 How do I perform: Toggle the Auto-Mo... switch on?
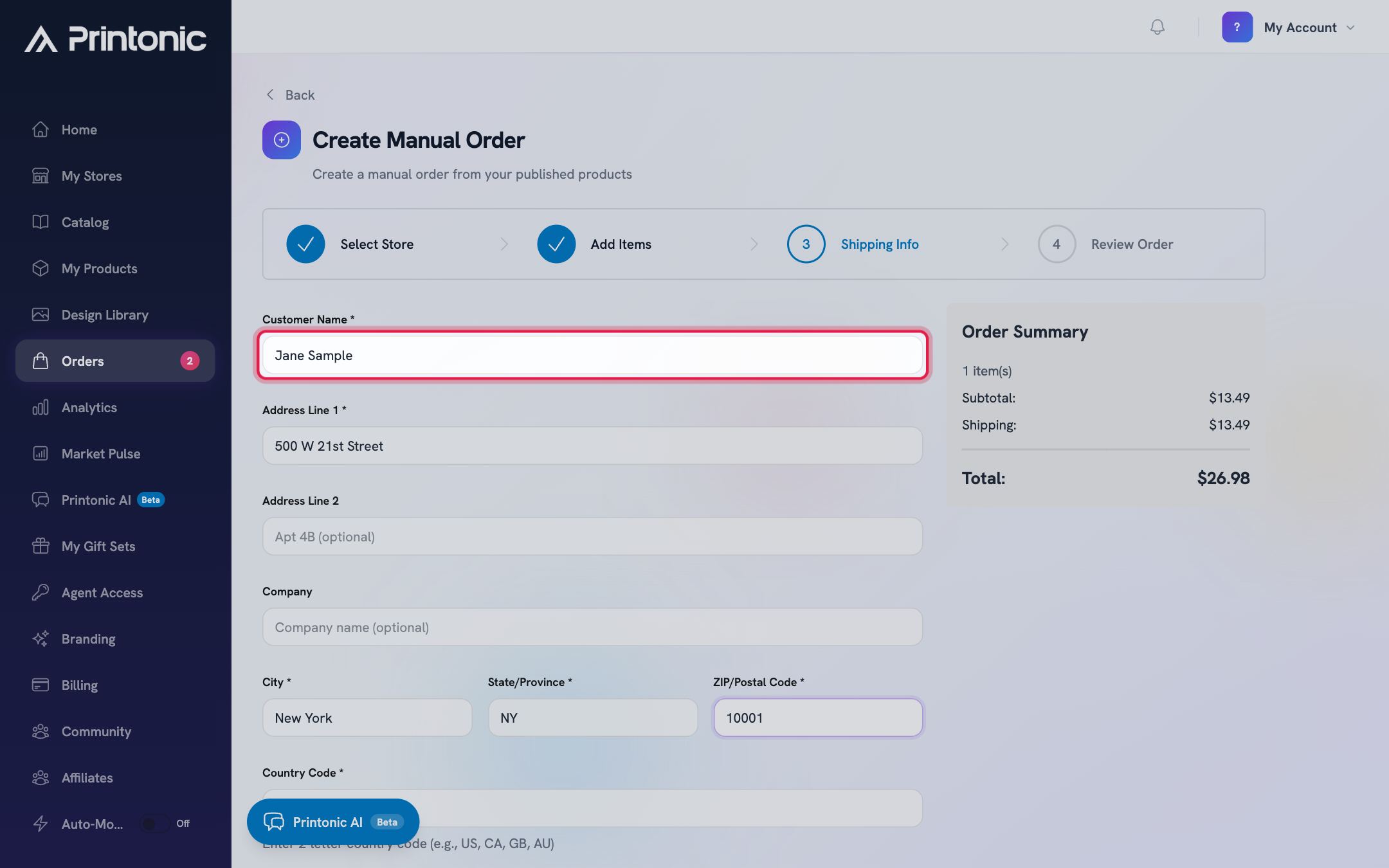pos(155,824)
